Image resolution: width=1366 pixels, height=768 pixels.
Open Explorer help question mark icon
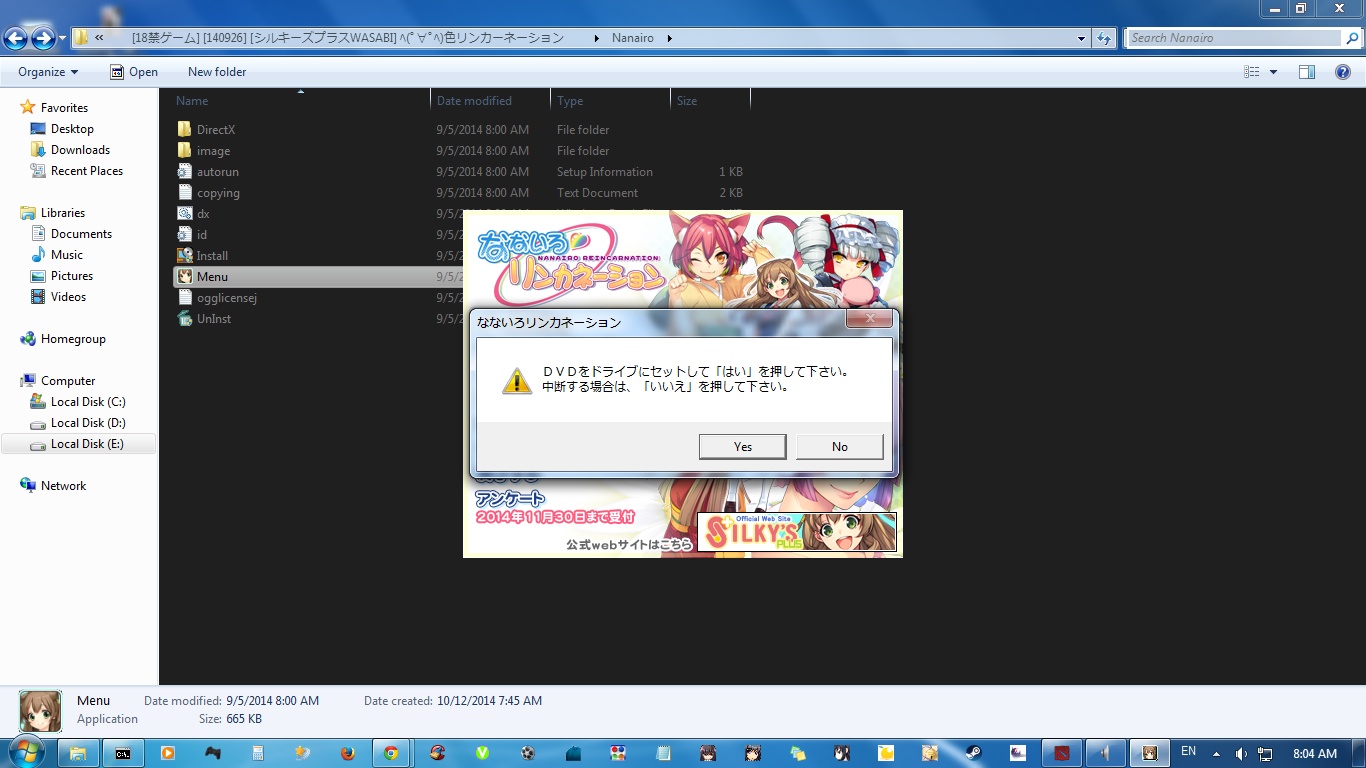(1344, 72)
